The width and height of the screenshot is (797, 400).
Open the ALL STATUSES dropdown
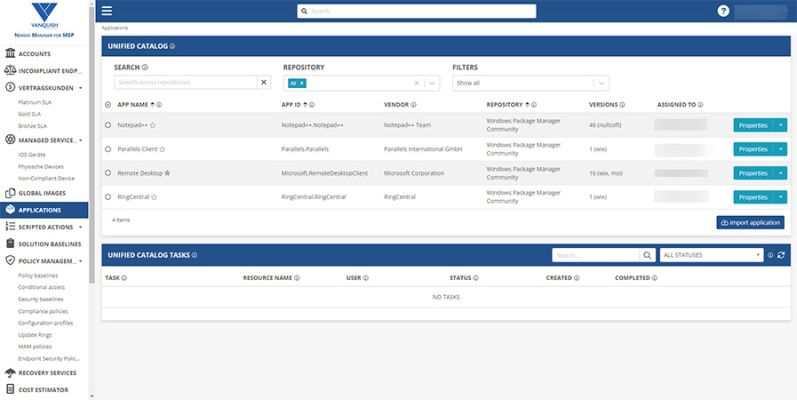(x=712, y=255)
